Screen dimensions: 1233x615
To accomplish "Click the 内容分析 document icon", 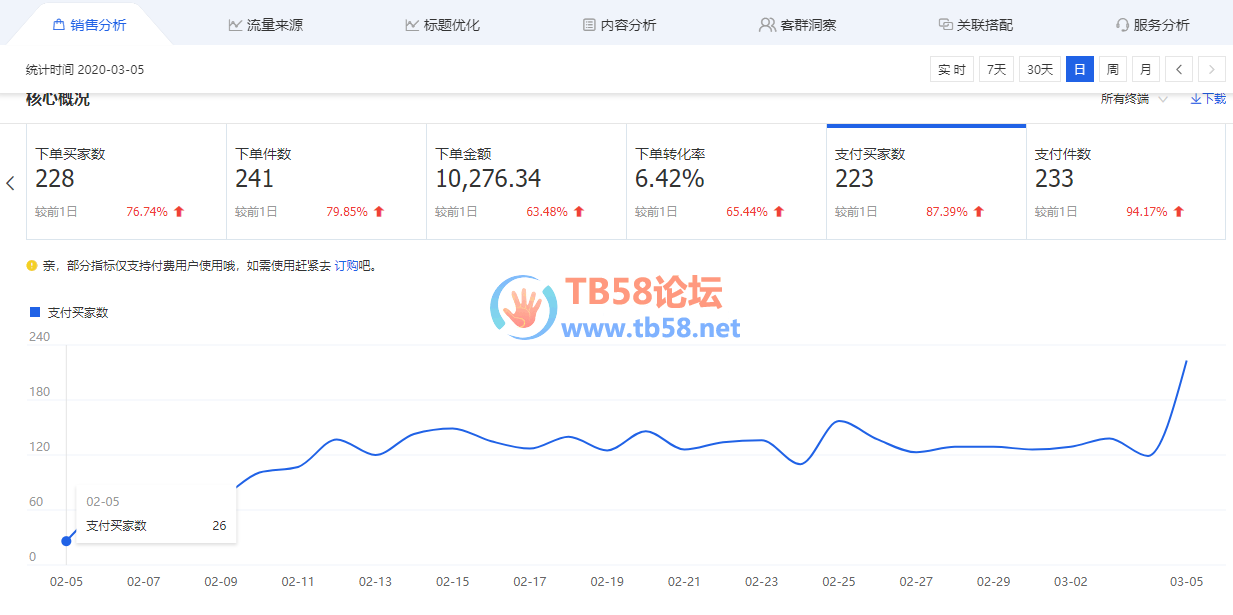I will [x=589, y=25].
